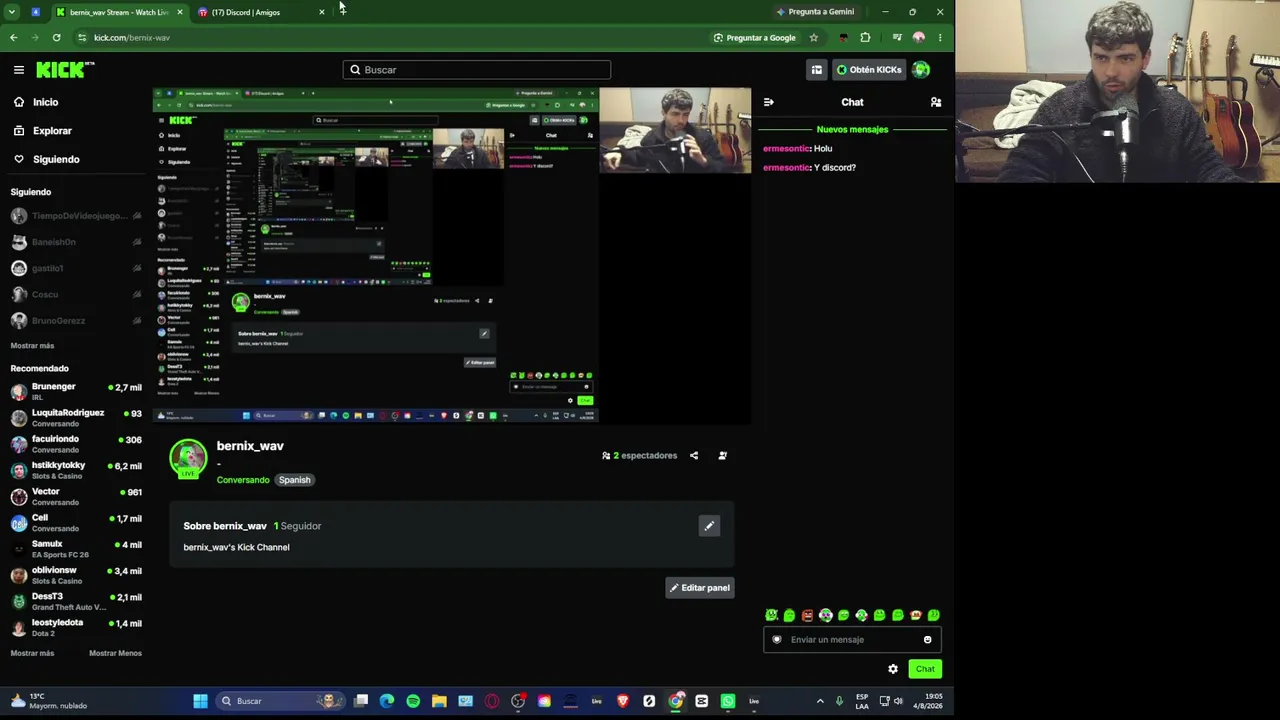Open Pregunta a Gemini button
The height and width of the screenshot is (720, 1280).
click(815, 12)
